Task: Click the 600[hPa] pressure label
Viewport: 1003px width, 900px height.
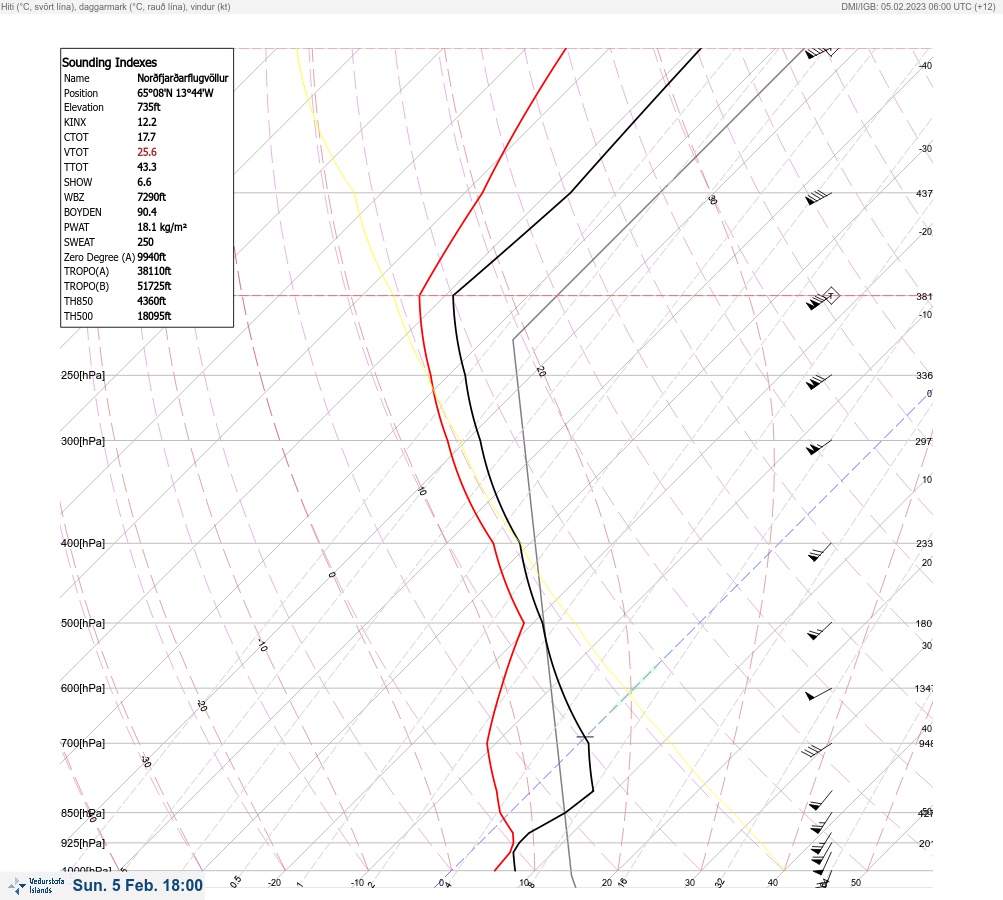Action: tap(83, 689)
